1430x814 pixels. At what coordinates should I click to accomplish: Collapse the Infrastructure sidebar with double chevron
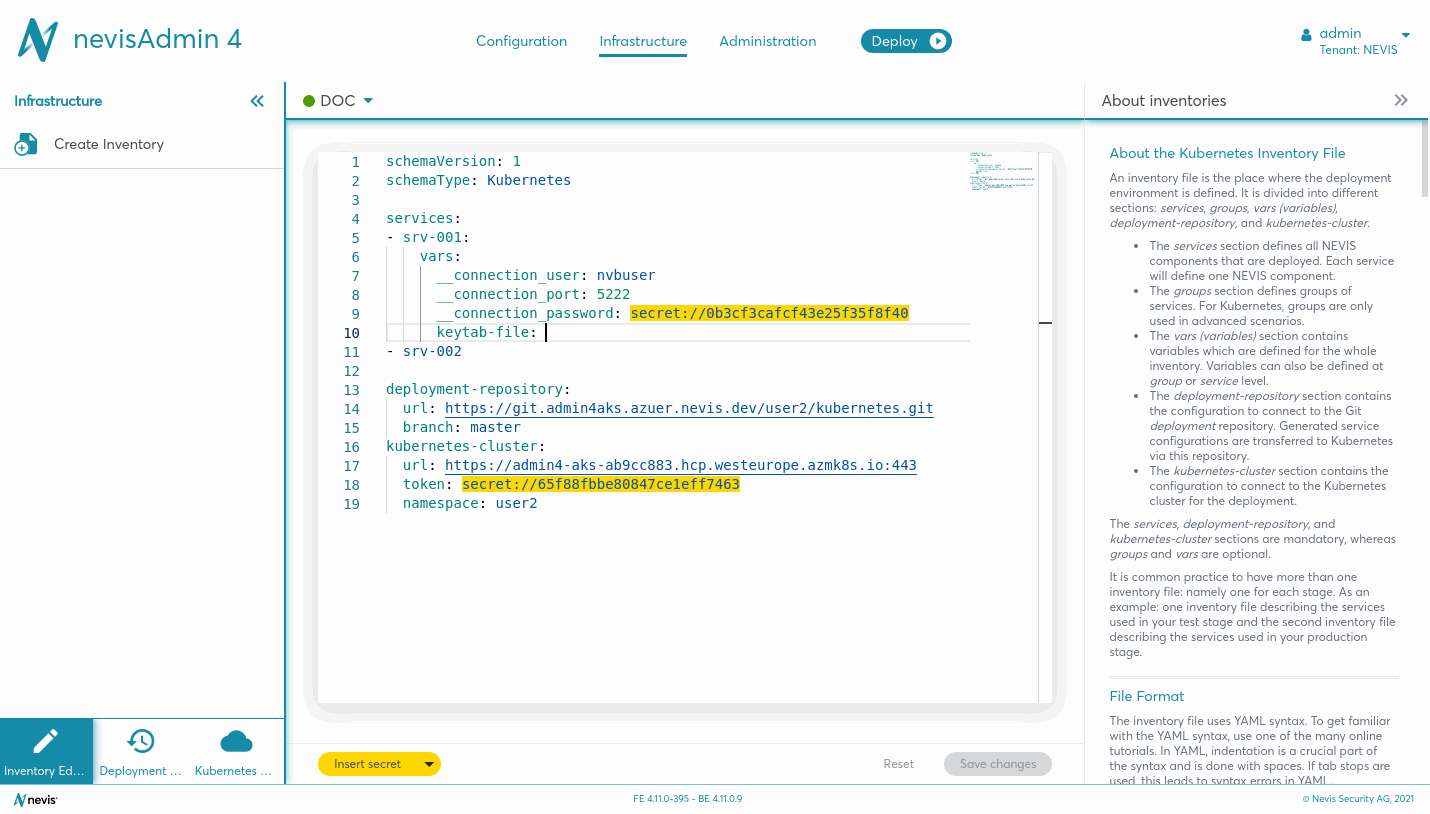click(257, 101)
